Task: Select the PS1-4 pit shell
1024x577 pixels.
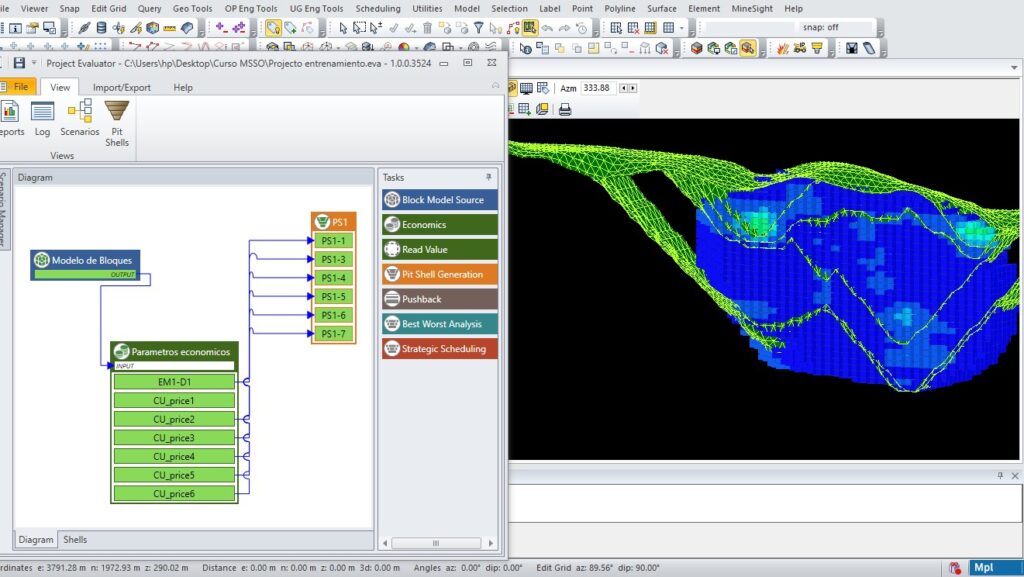Action: (x=334, y=278)
